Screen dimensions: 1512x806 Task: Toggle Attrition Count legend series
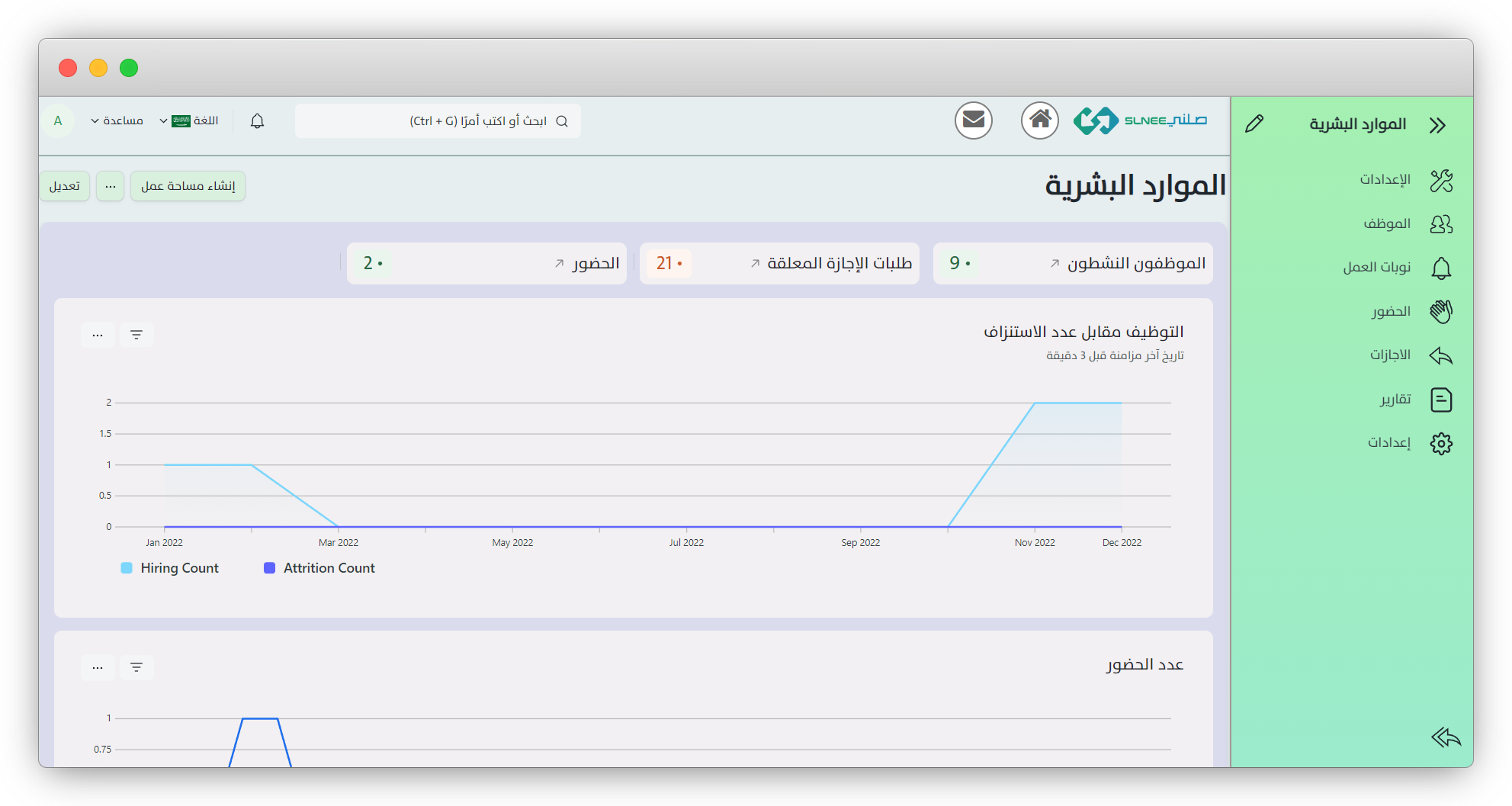click(329, 568)
